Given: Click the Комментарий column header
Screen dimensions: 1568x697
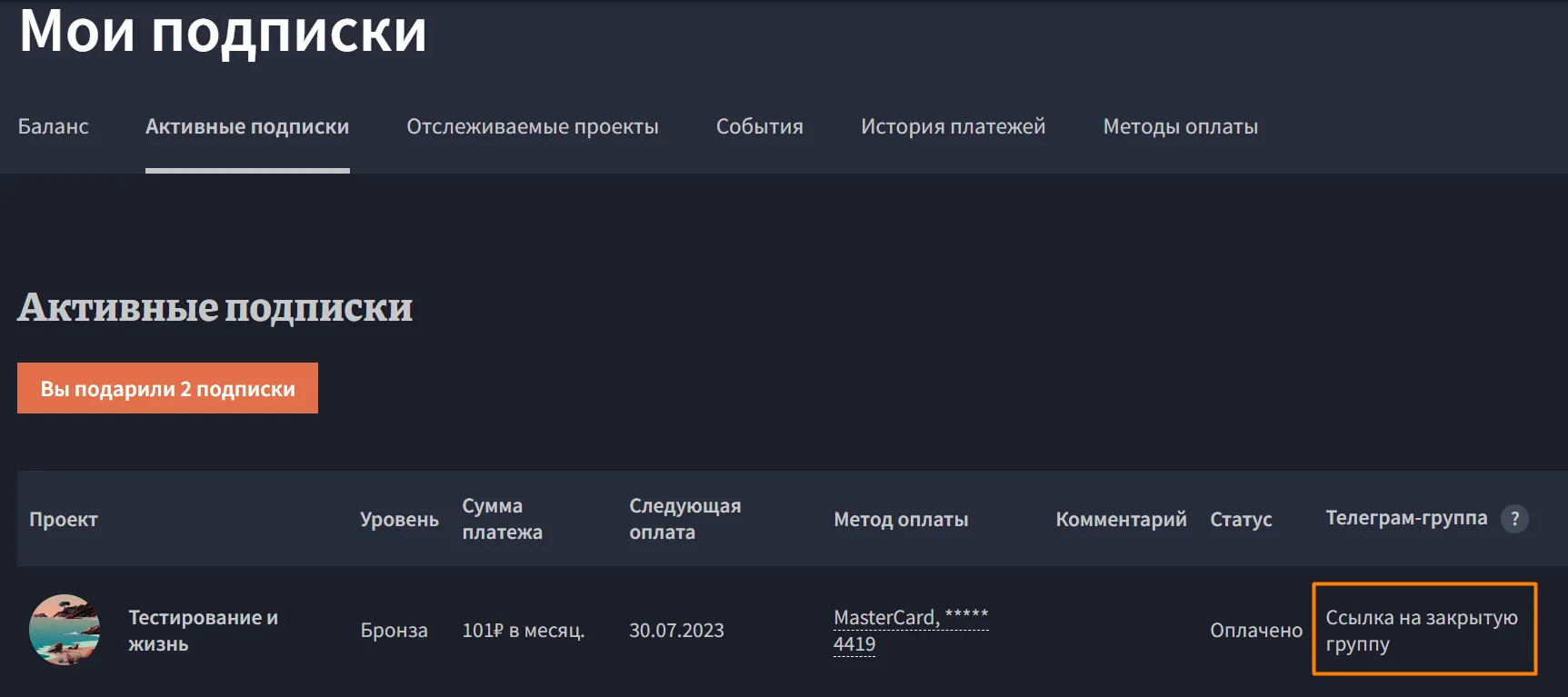Looking at the screenshot, I should point(1121,519).
